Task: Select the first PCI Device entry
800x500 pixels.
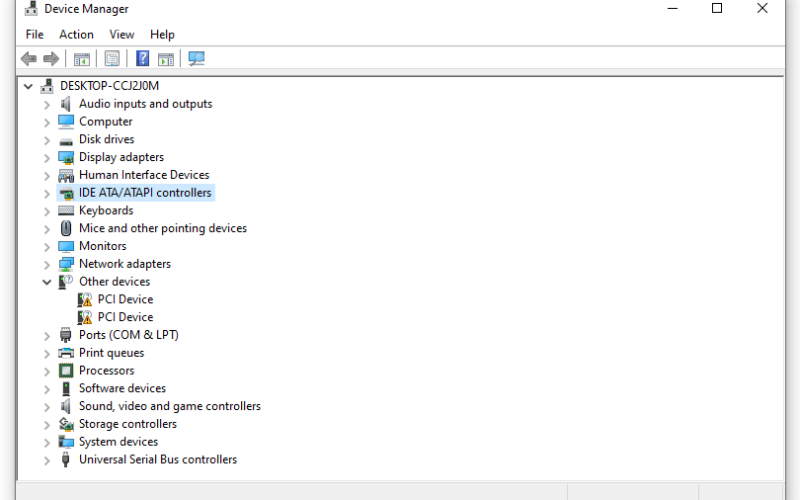Action: click(x=126, y=299)
